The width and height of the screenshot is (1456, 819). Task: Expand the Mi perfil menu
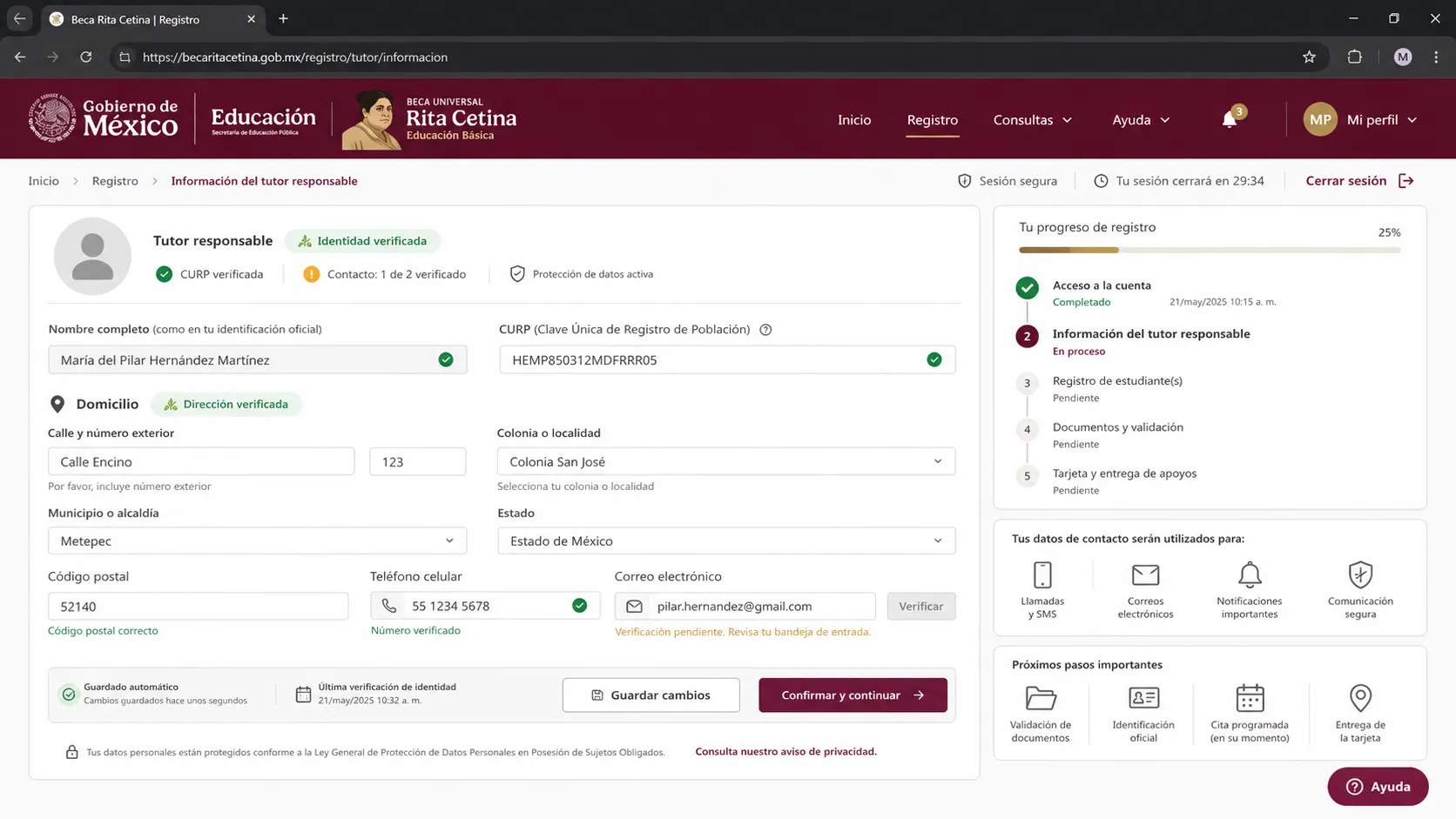(1382, 120)
